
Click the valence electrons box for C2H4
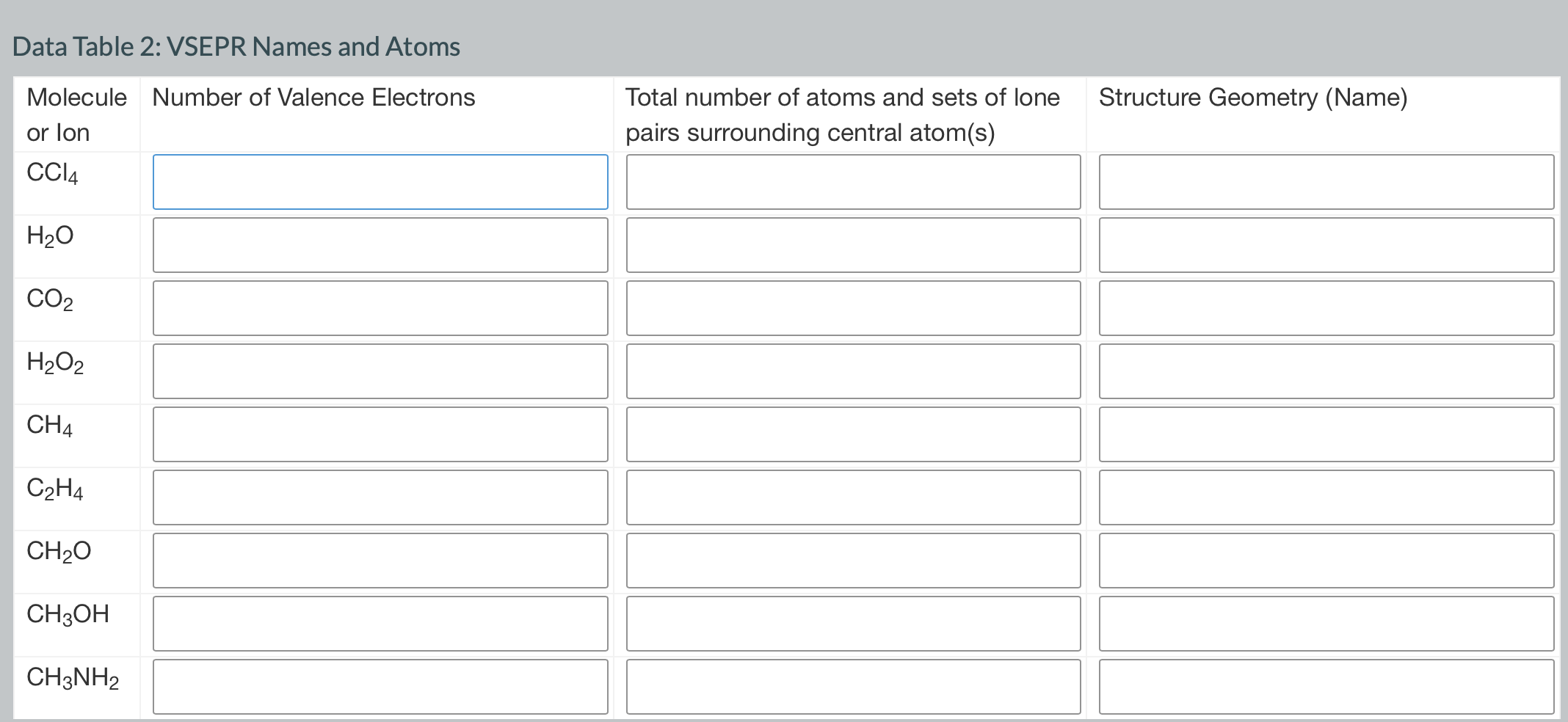(x=380, y=497)
